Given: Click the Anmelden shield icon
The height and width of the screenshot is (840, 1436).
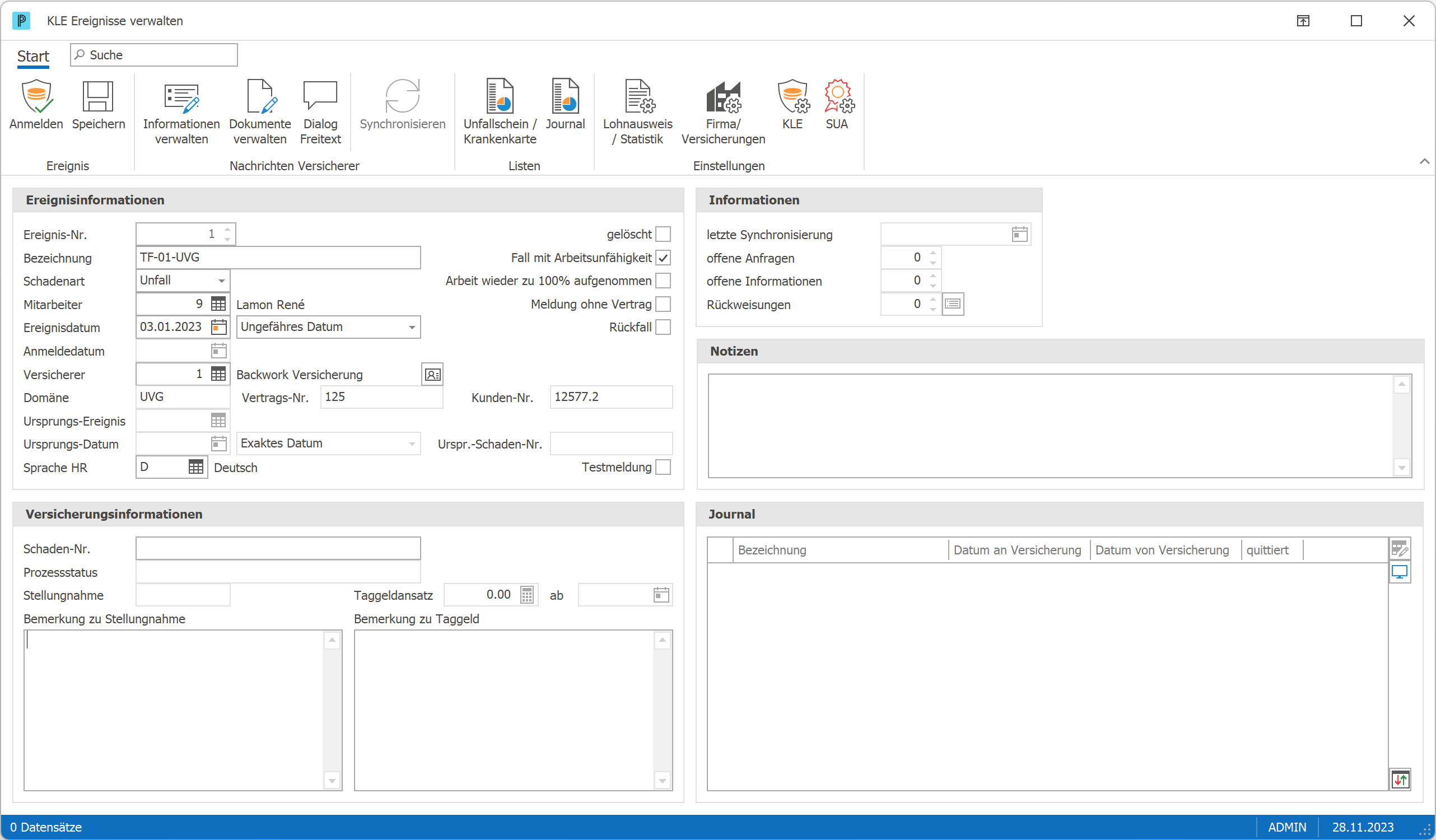Looking at the screenshot, I should [36, 96].
